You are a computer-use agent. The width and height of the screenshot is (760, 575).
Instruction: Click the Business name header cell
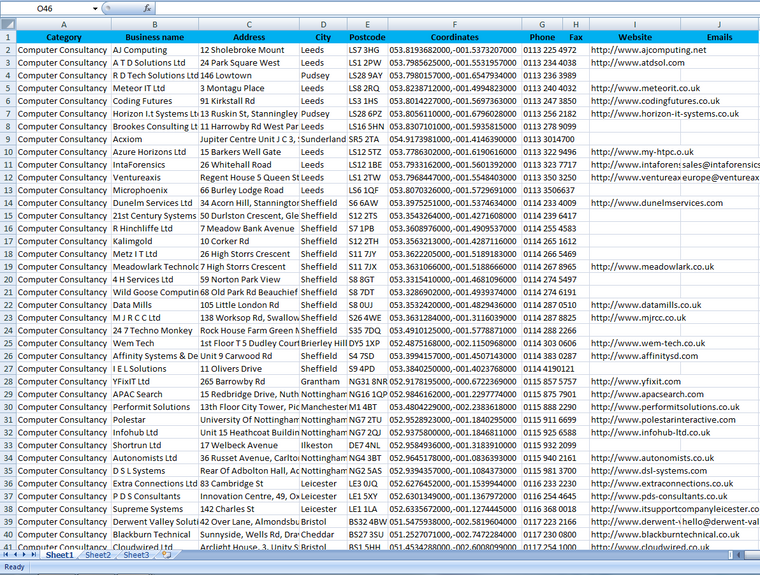(x=155, y=37)
